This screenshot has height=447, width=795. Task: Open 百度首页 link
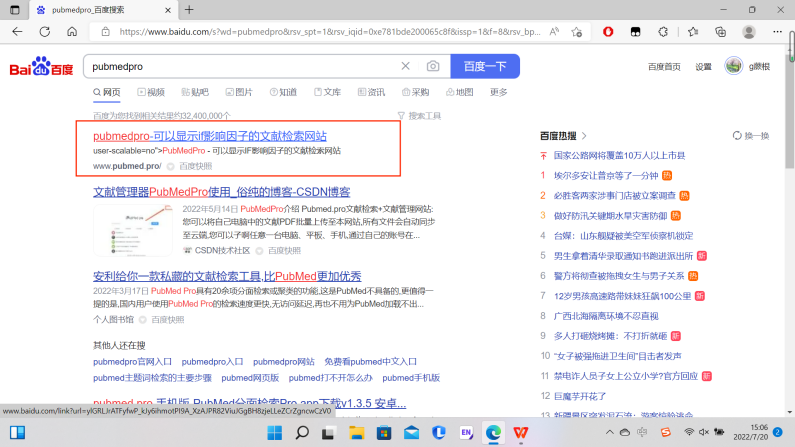tap(664, 66)
